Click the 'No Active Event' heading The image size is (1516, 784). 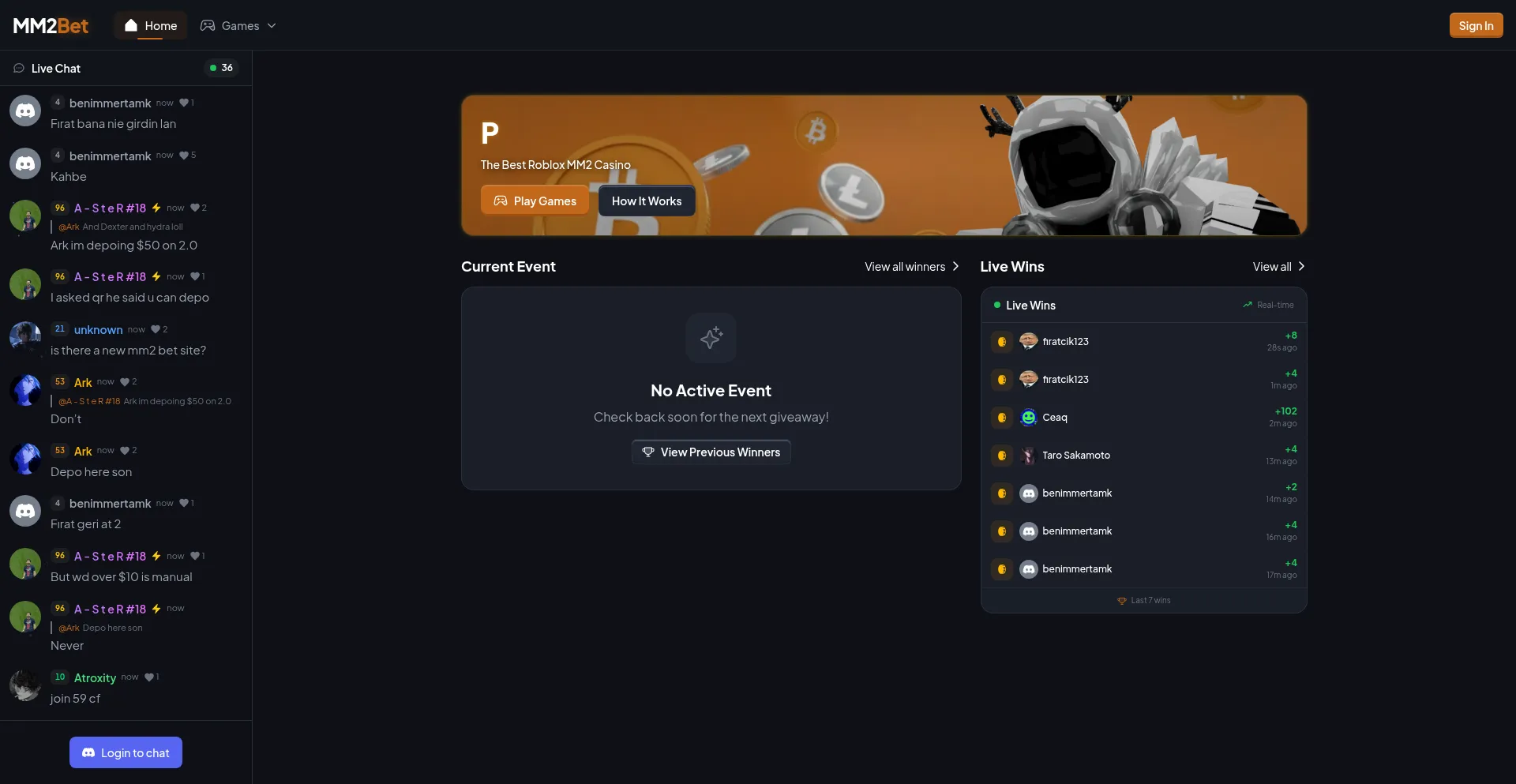pyautogui.click(x=711, y=391)
